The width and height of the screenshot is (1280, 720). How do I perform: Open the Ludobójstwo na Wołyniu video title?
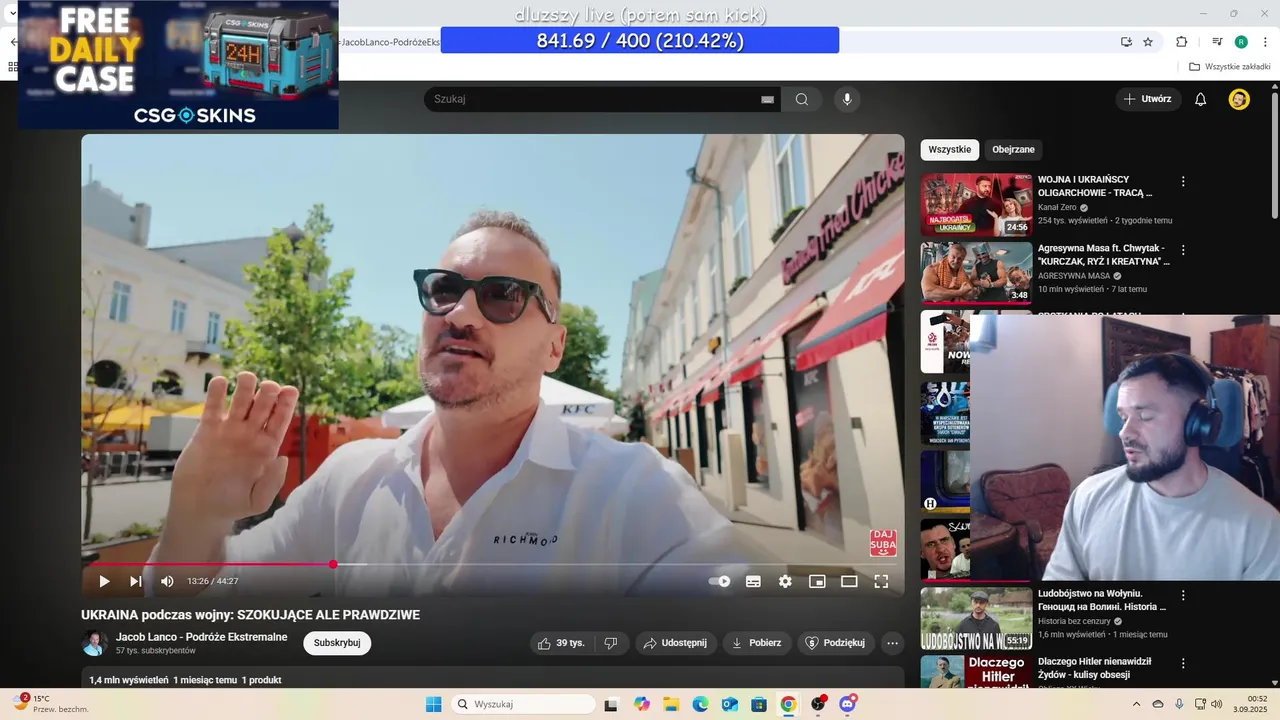pos(1102,600)
